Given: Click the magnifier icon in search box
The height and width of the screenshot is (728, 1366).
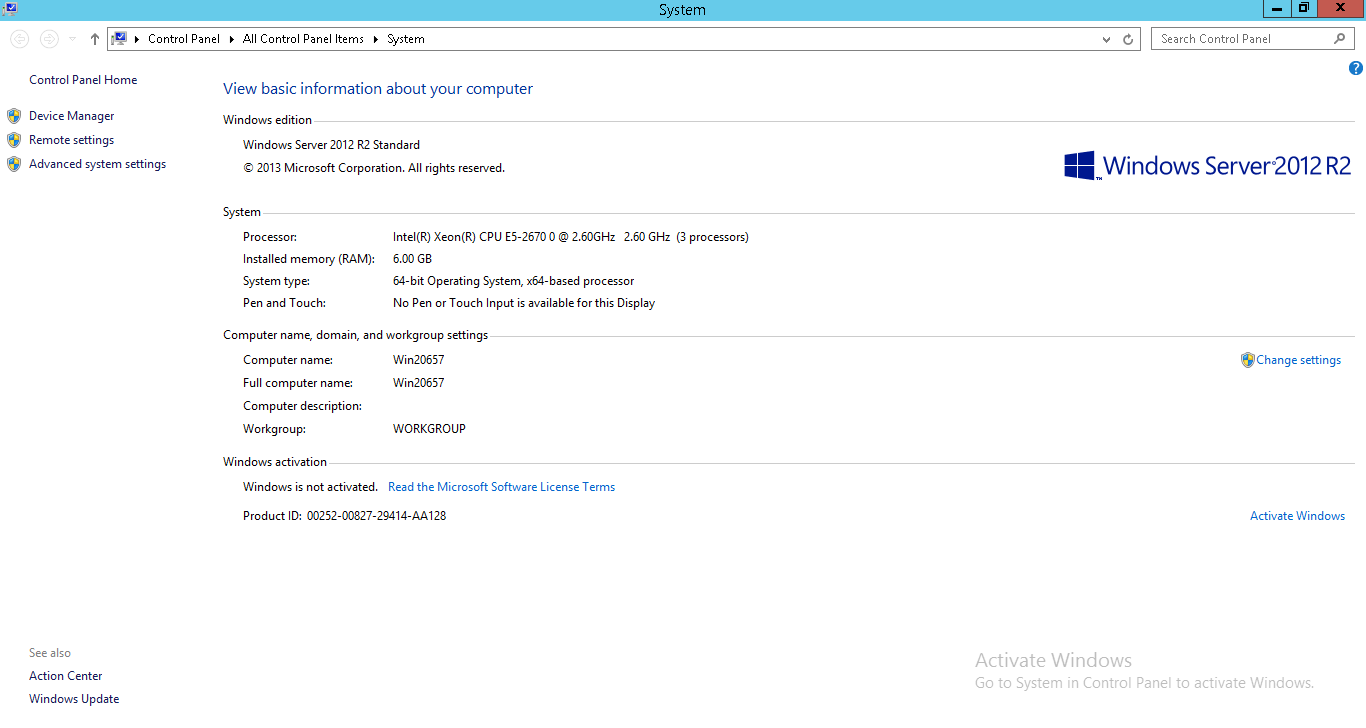Looking at the screenshot, I should [1340, 39].
